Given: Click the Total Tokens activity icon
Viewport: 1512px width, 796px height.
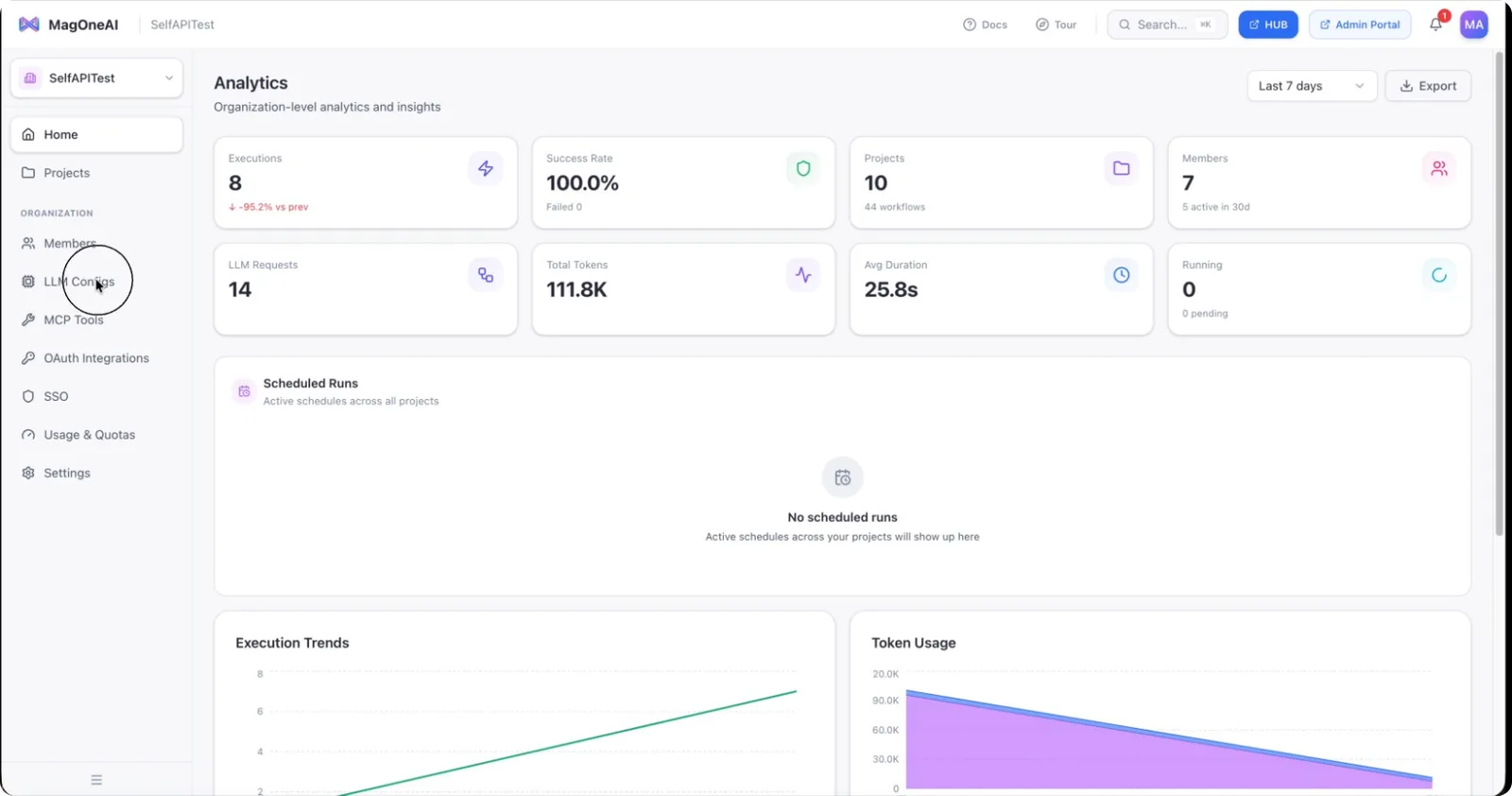Looking at the screenshot, I should (803, 275).
